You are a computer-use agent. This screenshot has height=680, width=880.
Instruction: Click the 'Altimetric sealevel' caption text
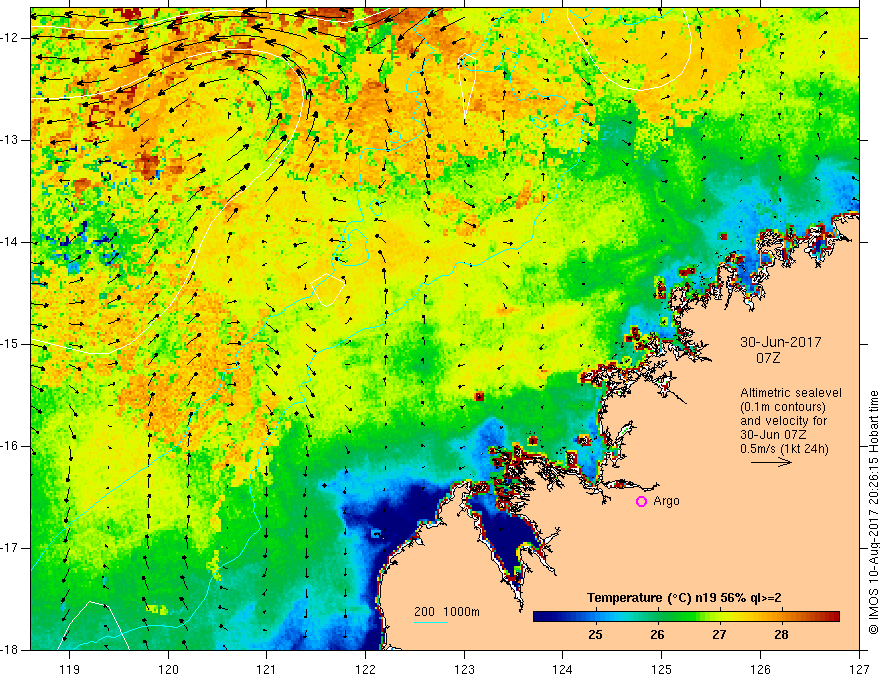[791, 393]
